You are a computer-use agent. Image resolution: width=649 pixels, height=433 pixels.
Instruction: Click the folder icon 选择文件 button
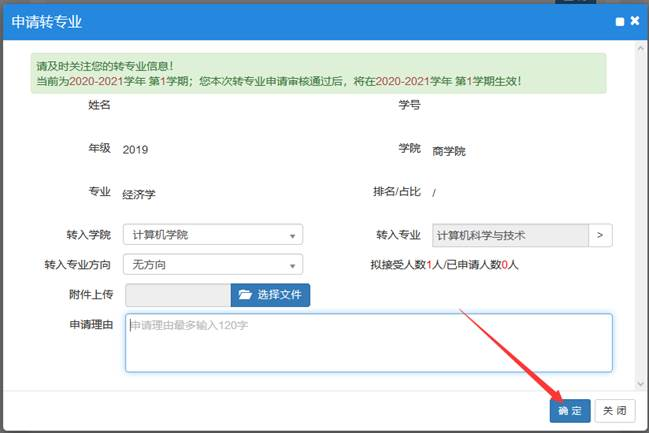click(271, 295)
